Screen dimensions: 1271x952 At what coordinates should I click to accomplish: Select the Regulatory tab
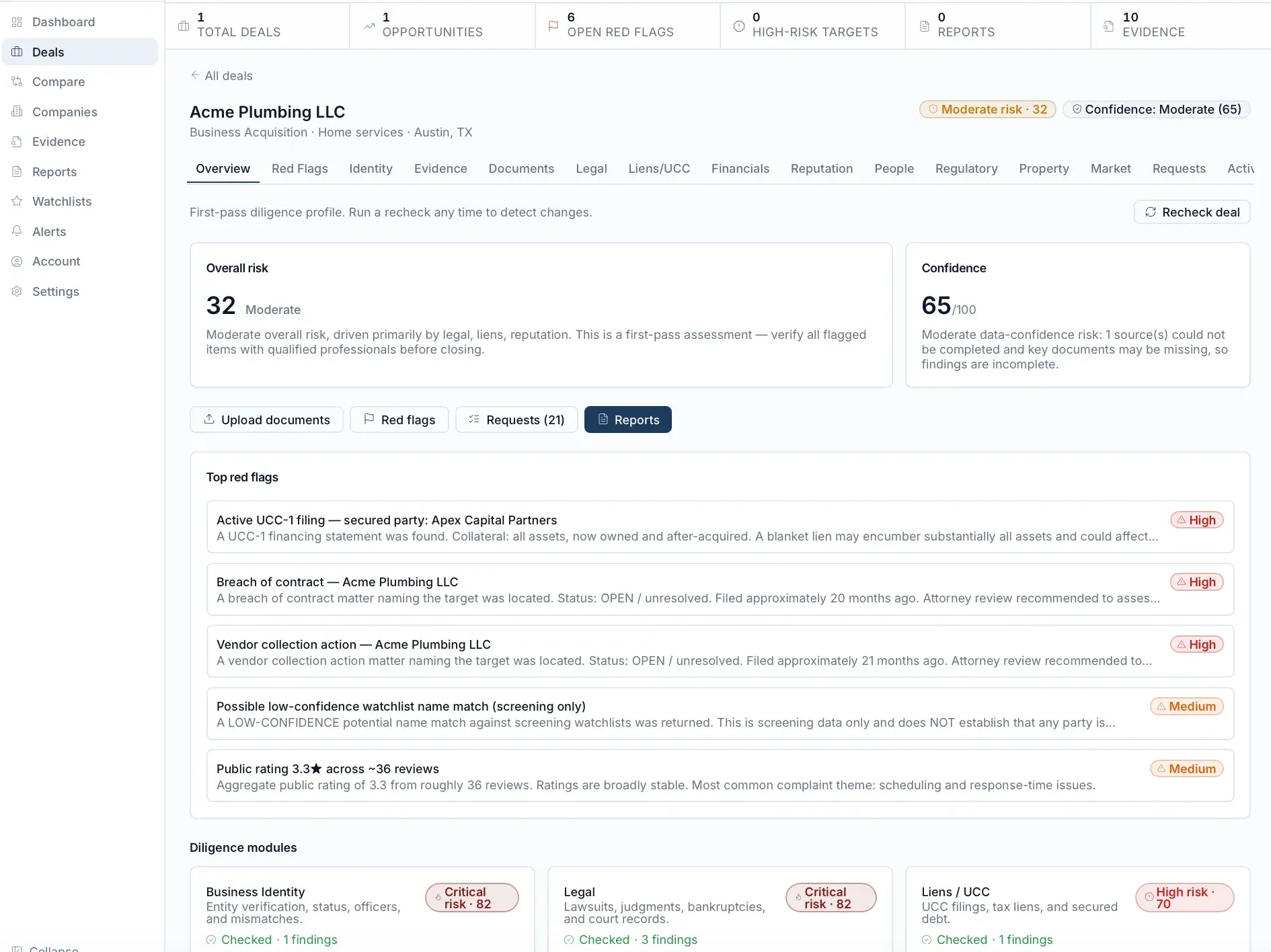pyautogui.click(x=966, y=169)
